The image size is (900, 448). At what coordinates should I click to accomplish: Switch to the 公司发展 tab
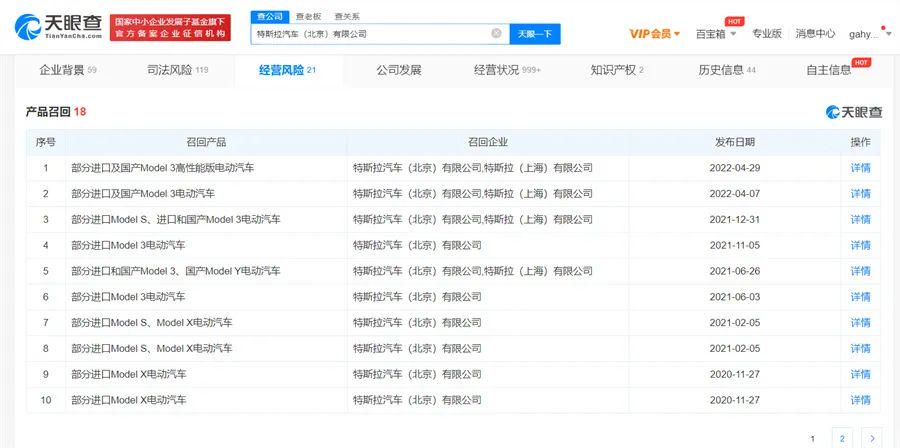(x=399, y=70)
